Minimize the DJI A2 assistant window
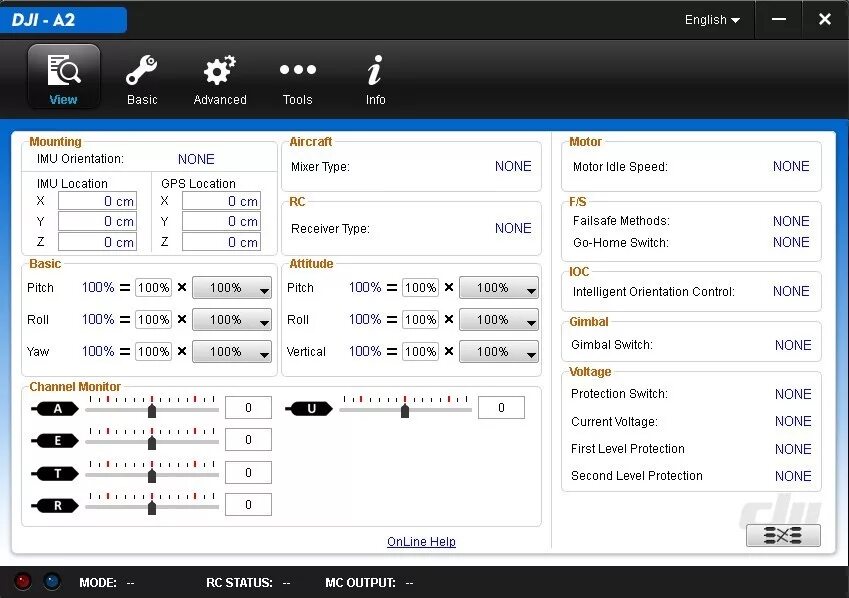Viewport: 849px width, 598px height. point(779,20)
